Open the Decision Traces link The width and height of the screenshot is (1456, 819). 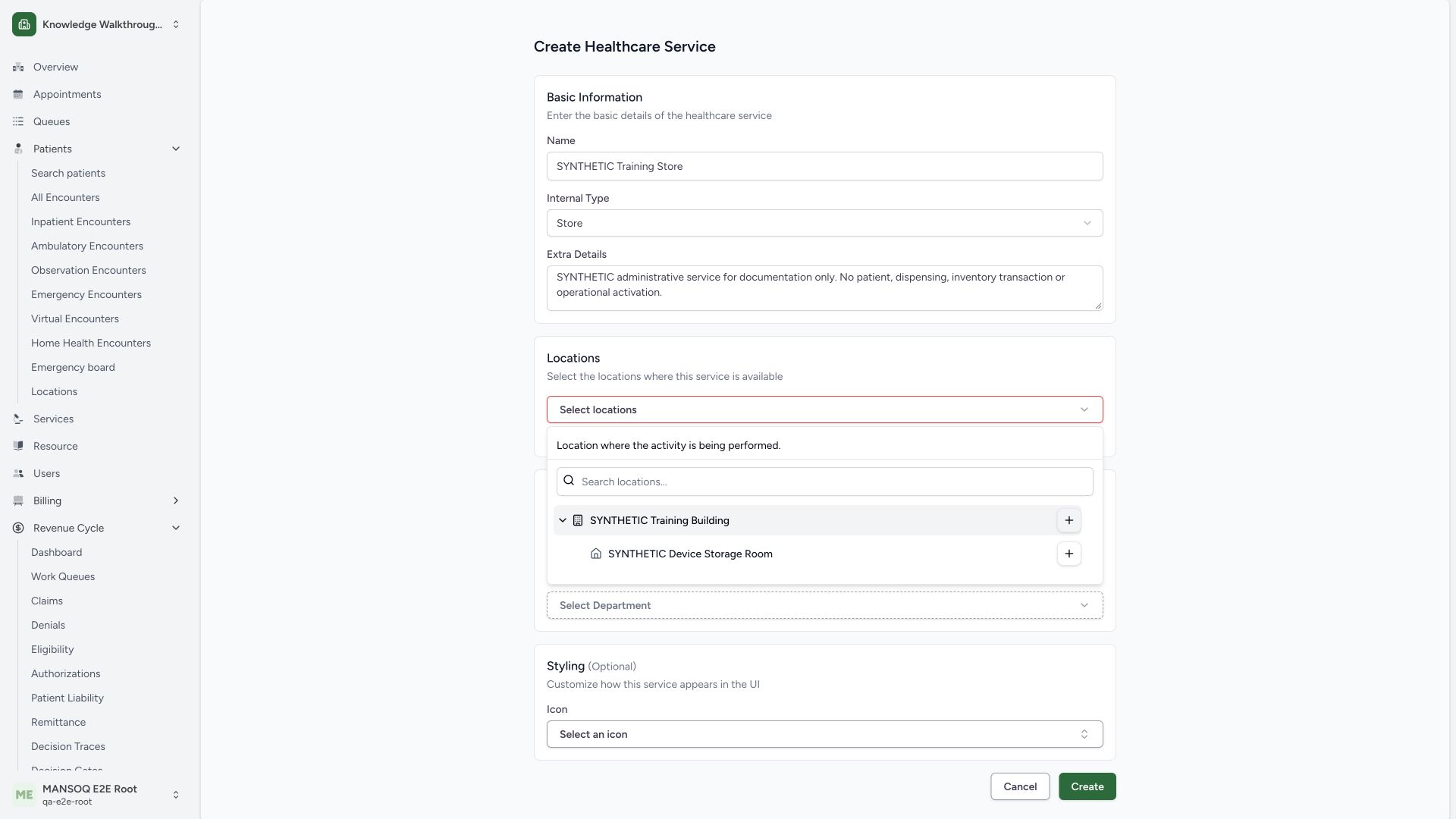(68, 746)
